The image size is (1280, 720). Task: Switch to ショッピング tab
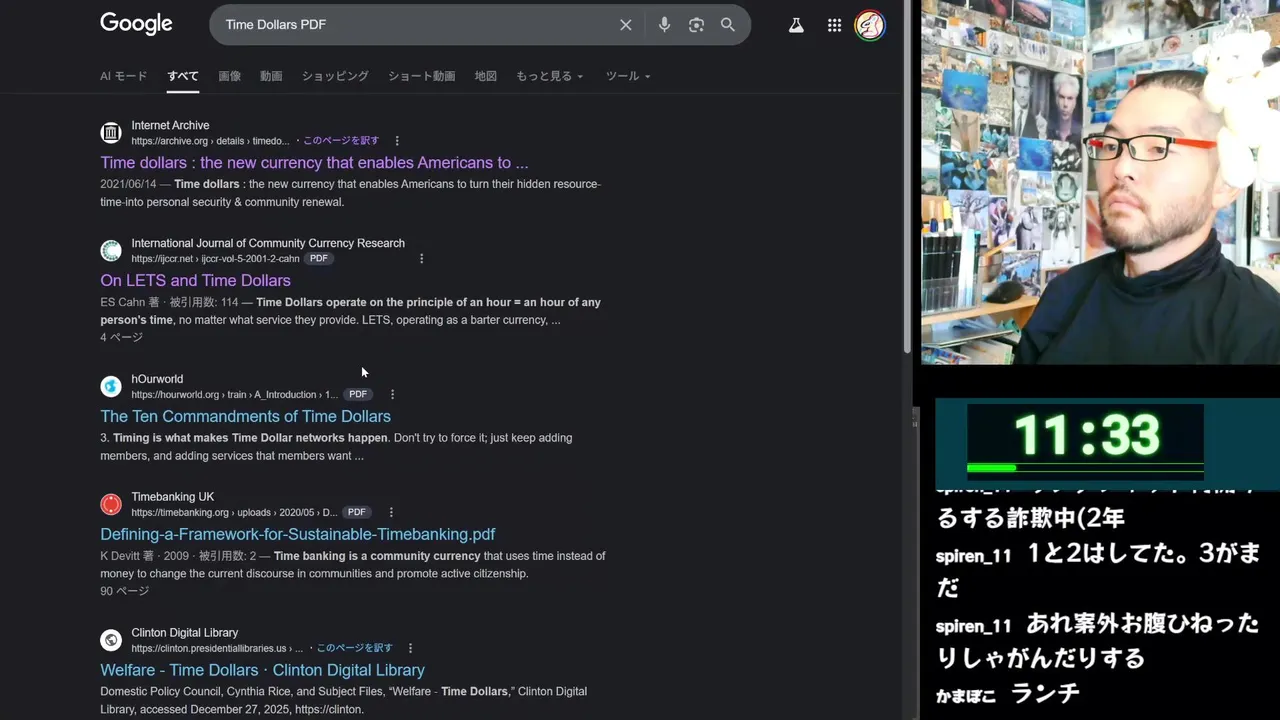pos(335,76)
